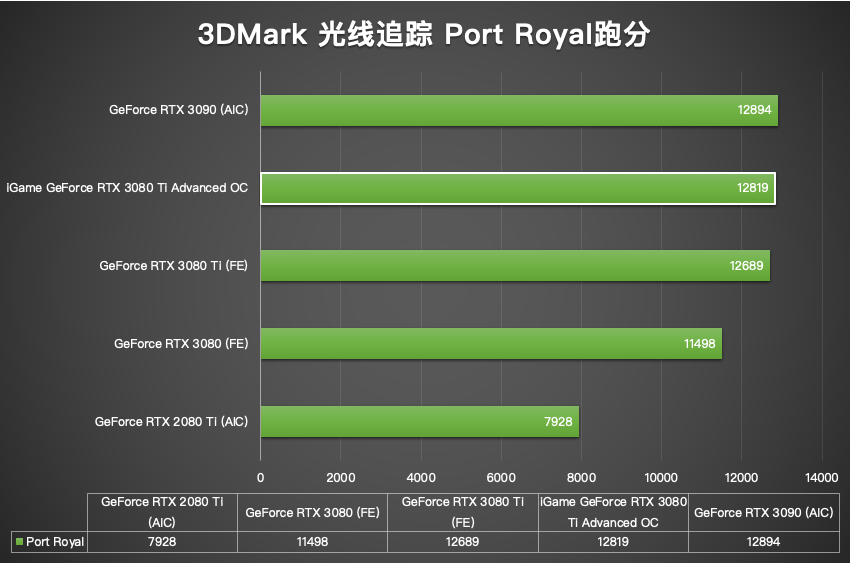
Task: Click table cell 12819
Action: 613,542
